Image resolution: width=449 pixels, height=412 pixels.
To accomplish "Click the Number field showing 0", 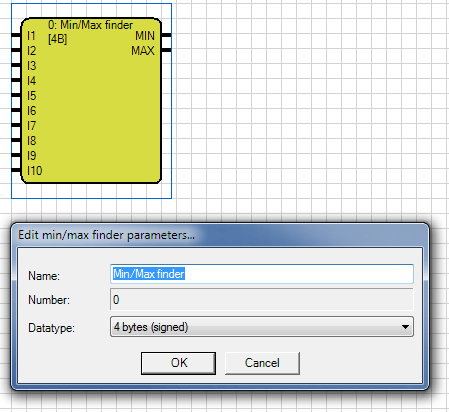I will pyautogui.click(x=262, y=300).
